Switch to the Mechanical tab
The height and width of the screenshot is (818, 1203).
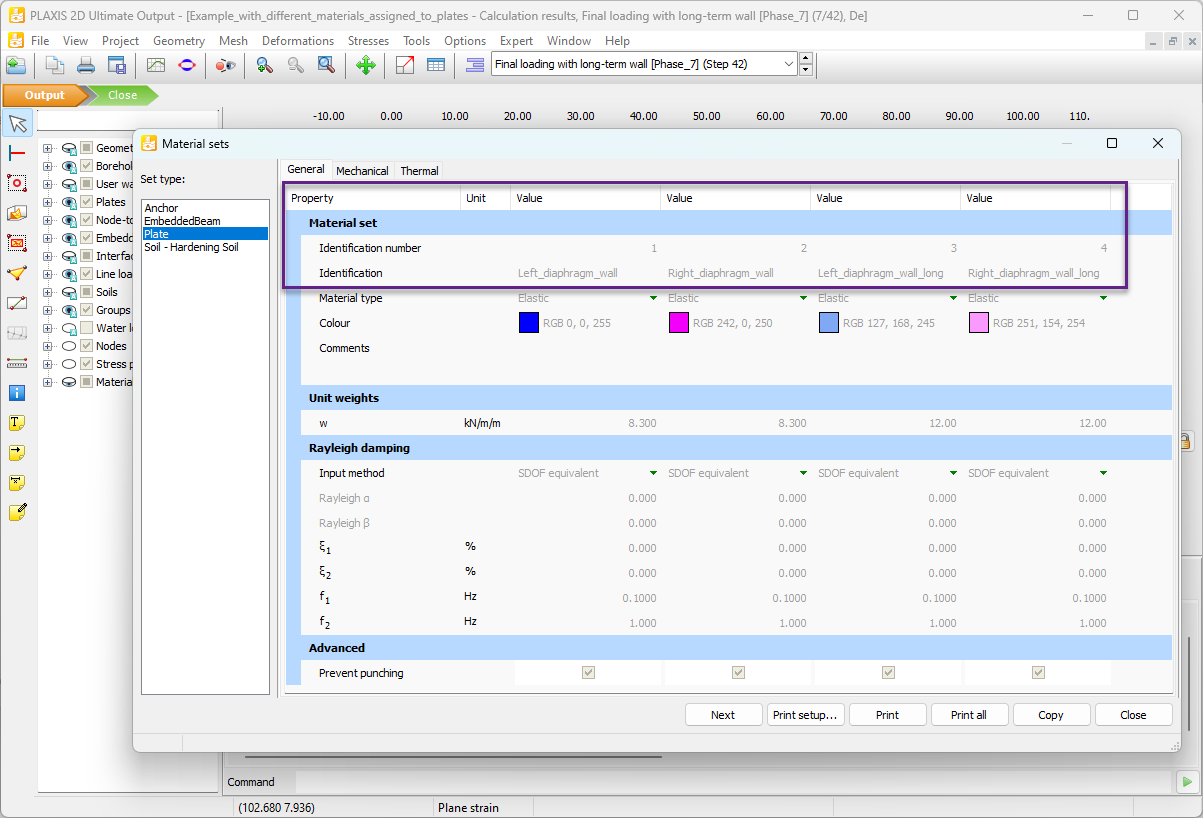362,170
